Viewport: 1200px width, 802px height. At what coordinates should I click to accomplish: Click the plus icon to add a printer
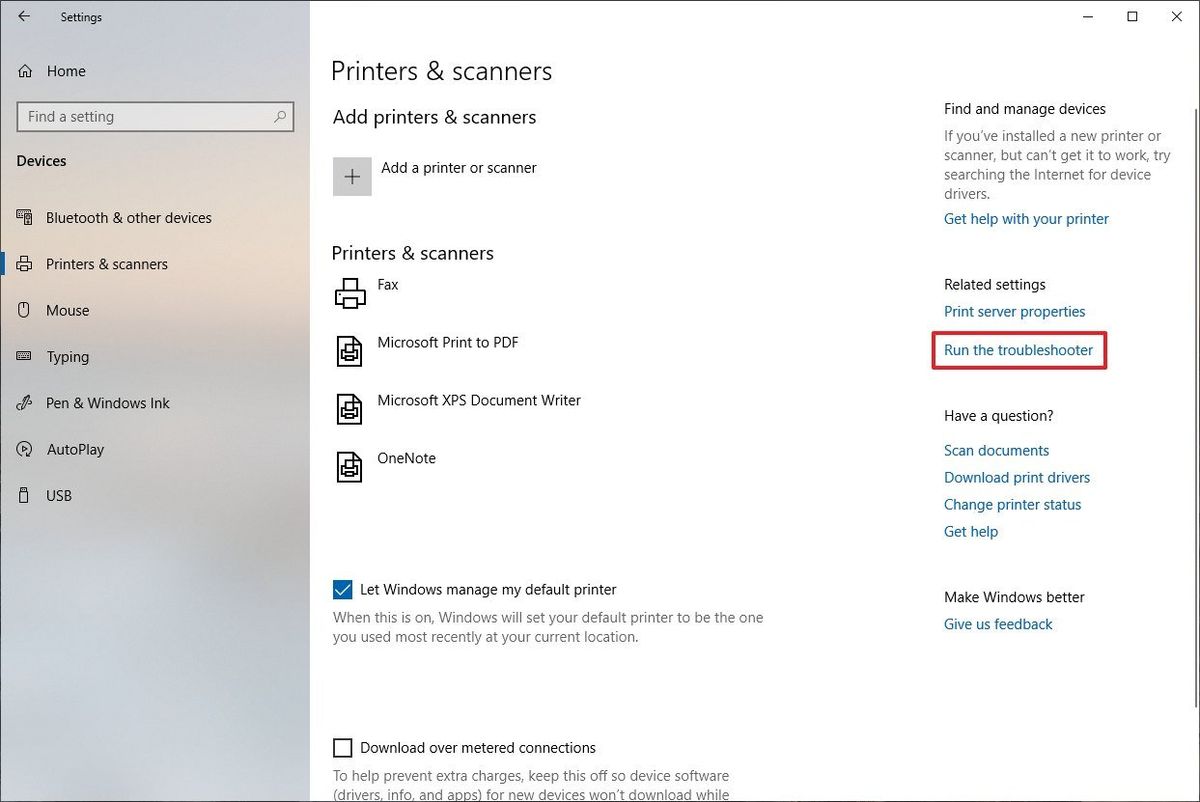point(351,176)
